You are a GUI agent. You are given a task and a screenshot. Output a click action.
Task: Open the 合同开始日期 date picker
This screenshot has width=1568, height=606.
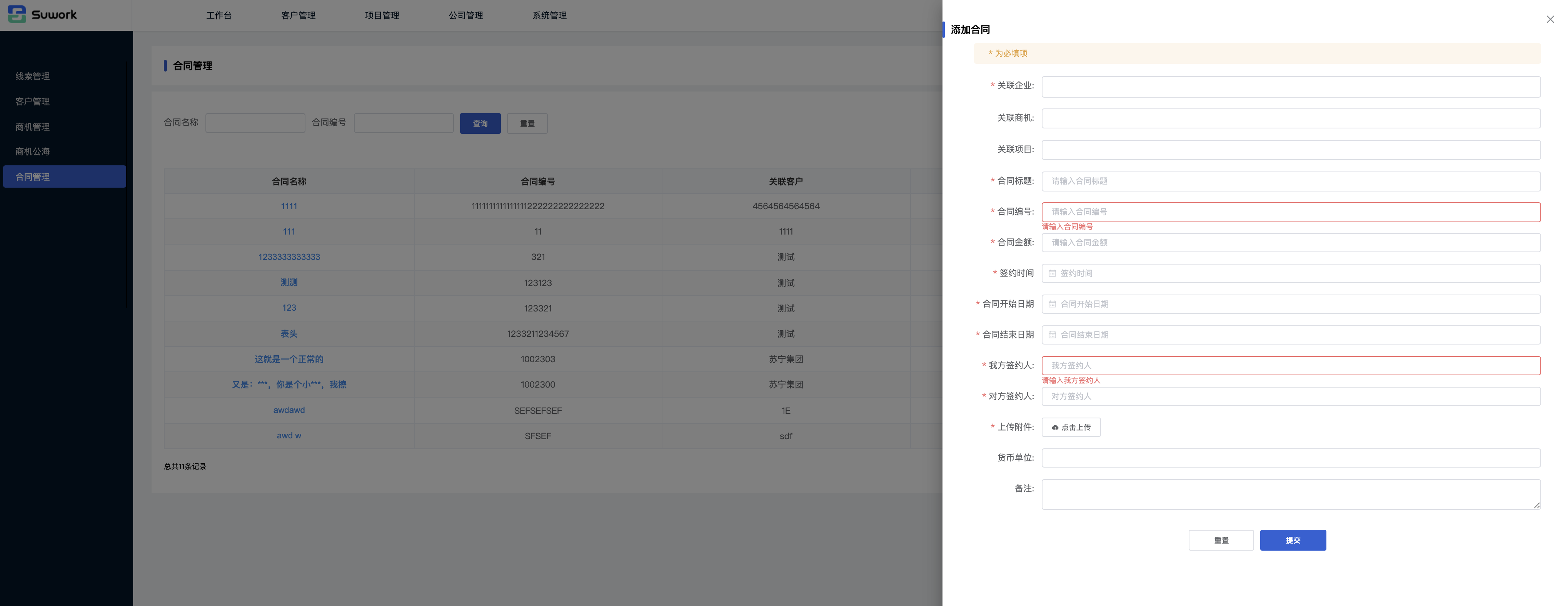[x=1290, y=304]
